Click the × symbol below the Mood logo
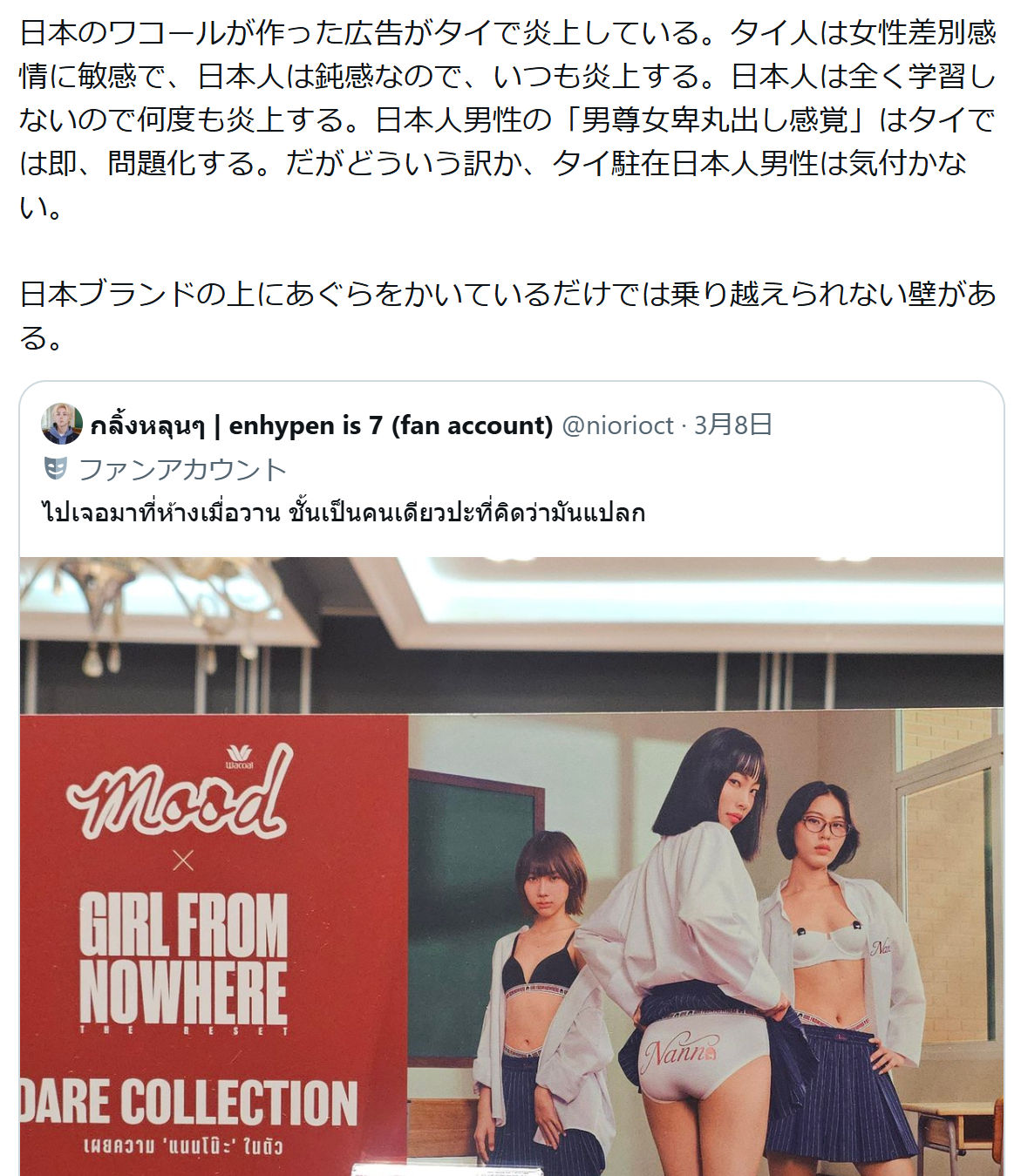 click(x=183, y=861)
